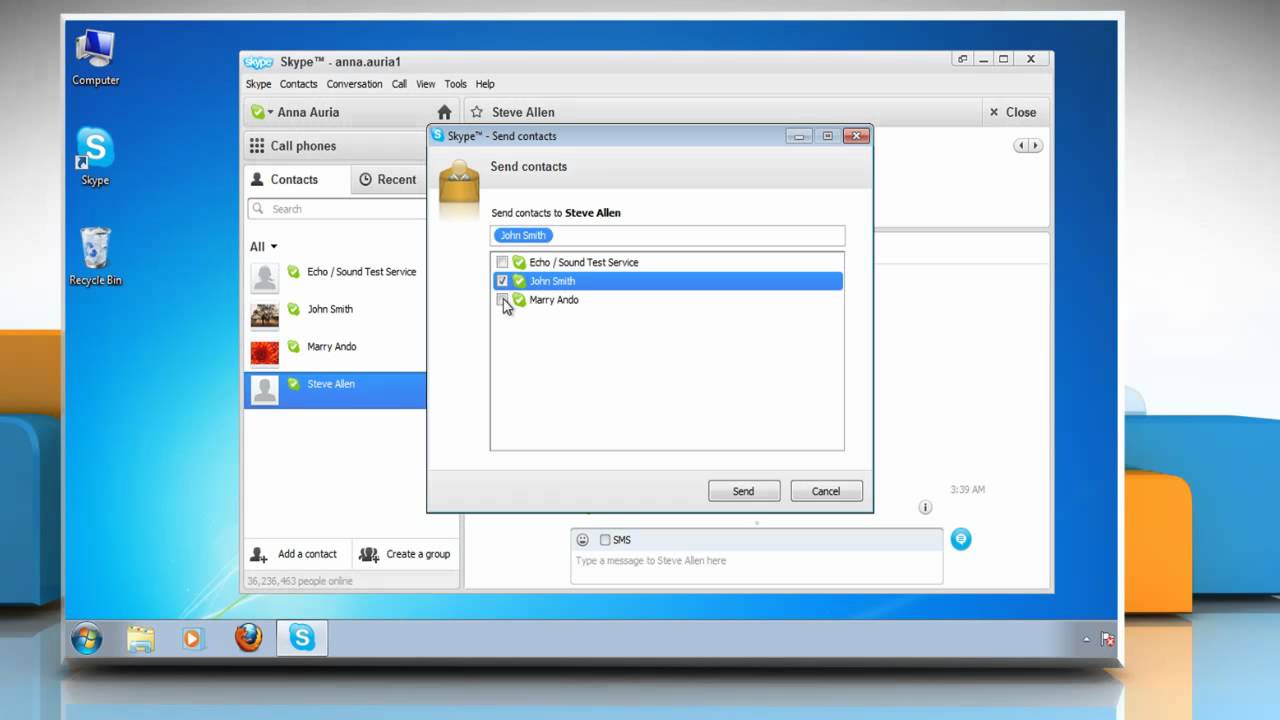Click the Create a group icon
The height and width of the screenshot is (720, 1280).
tap(369, 554)
